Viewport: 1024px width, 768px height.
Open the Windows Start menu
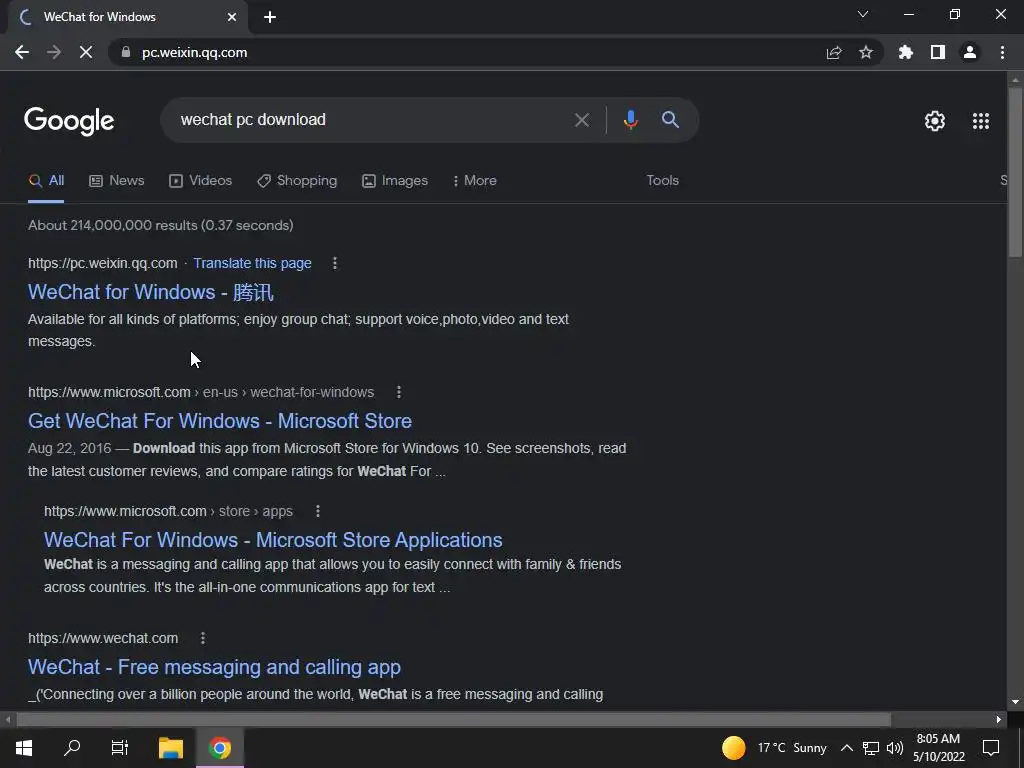(x=24, y=748)
